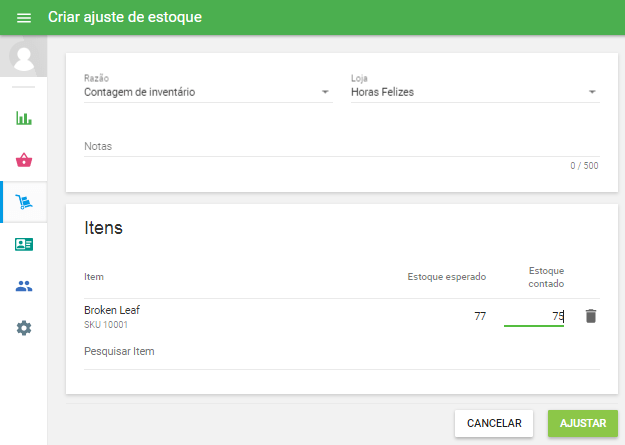Delete the Broken Leaf item row
The width and height of the screenshot is (625, 445).
[591, 316]
